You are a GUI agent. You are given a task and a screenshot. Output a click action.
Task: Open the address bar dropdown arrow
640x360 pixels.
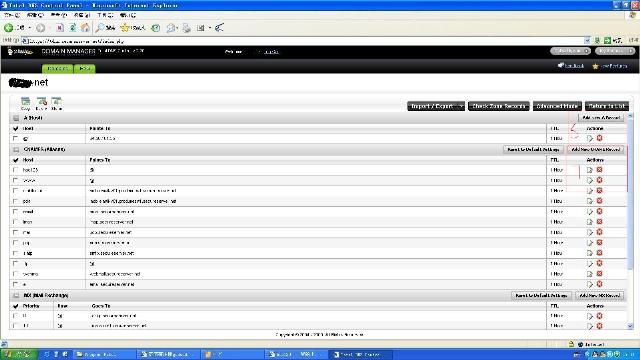(587, 40)
